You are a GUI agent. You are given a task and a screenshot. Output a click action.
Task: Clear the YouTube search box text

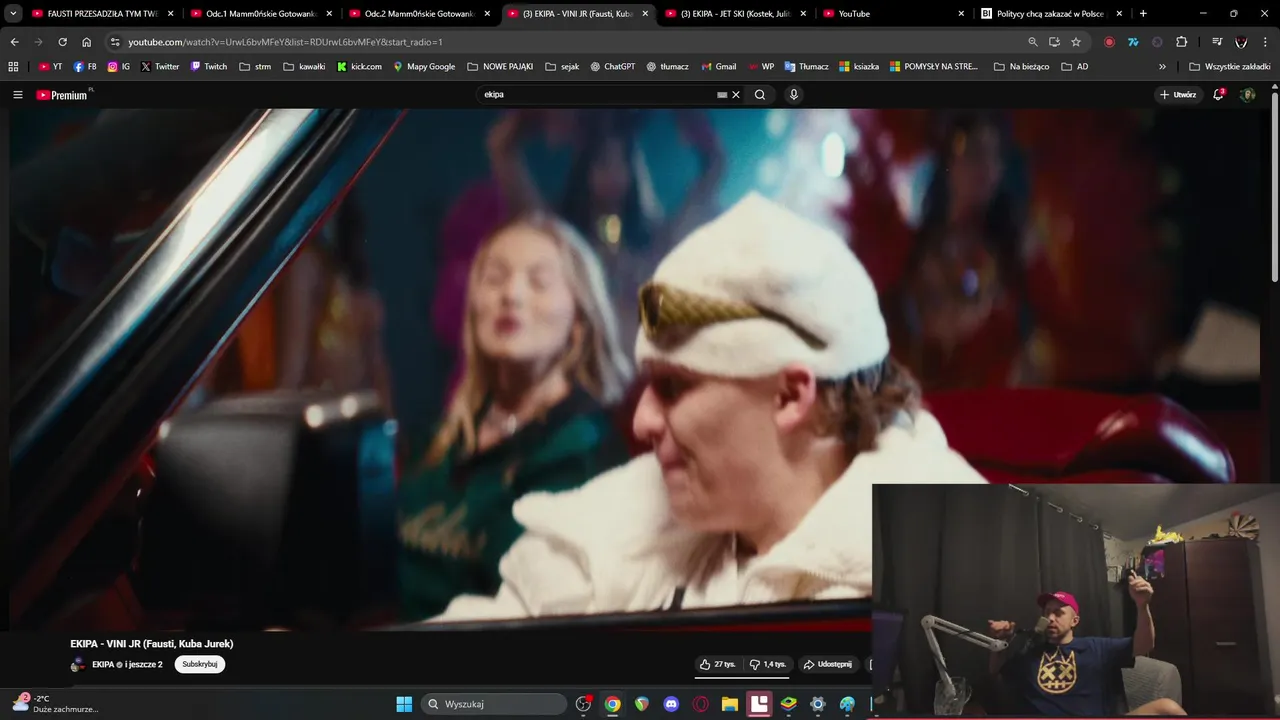[x=736, y=95]
